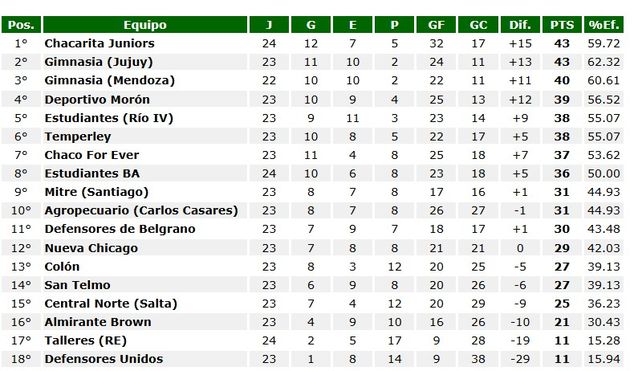Click the GF column header

click(436, 25)
